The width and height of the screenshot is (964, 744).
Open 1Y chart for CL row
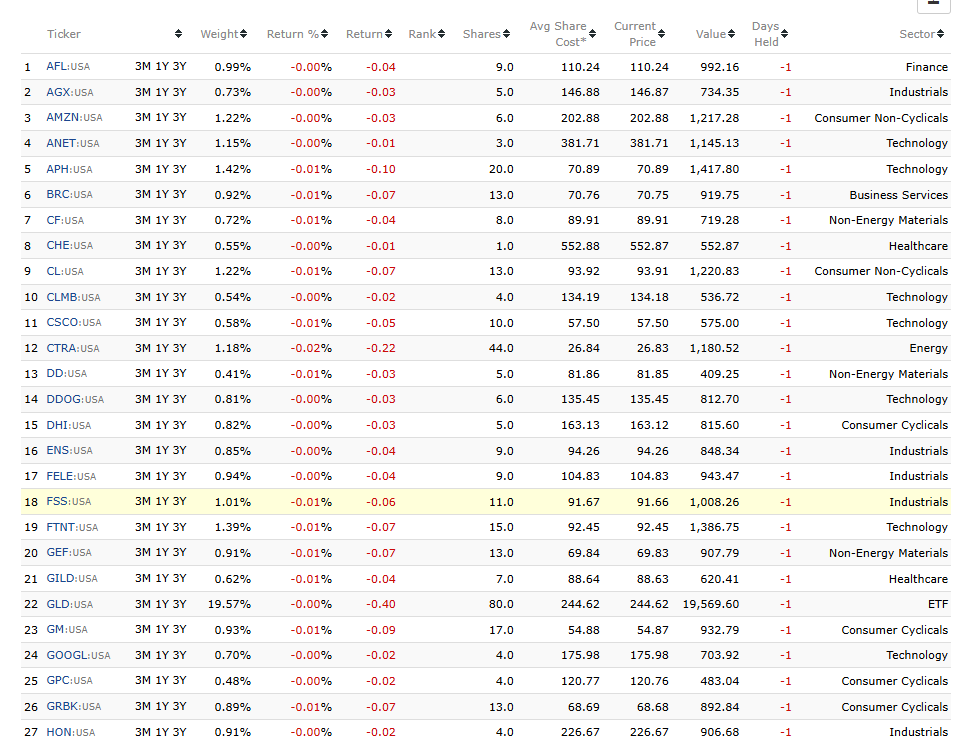pos(162,271)
